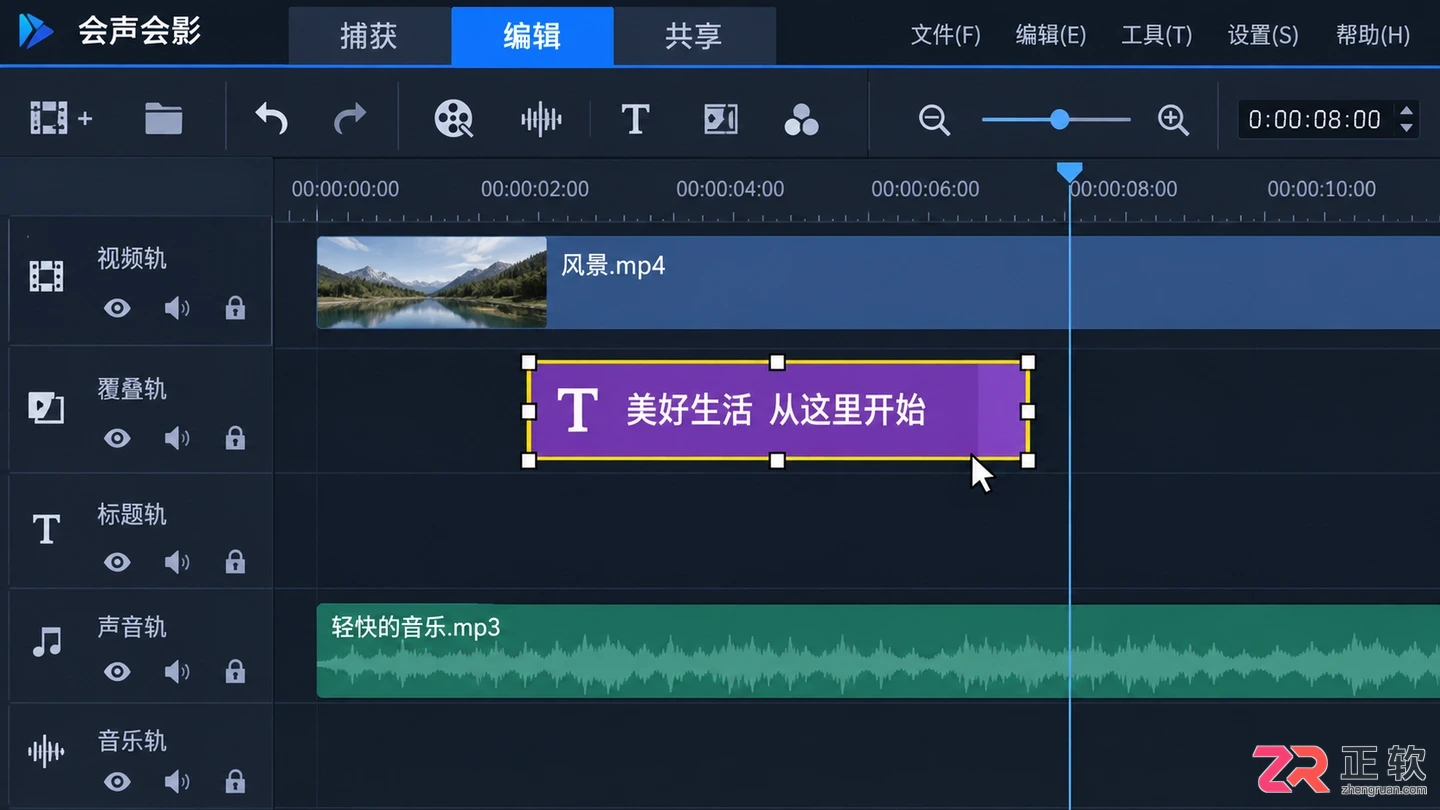Click the 视频轨 film strip track icon
This screenshot has height=810, width=1440.
(46, 276)
